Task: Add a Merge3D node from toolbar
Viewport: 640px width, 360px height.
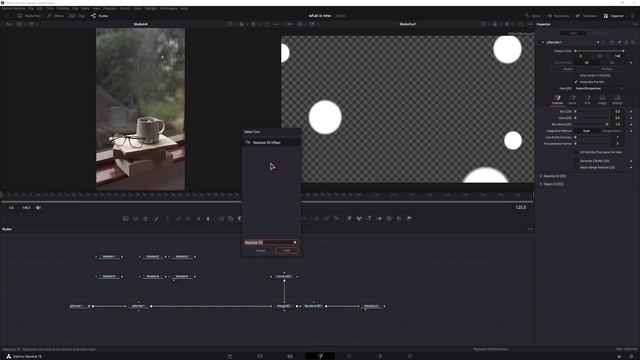Action: point(379,219)
